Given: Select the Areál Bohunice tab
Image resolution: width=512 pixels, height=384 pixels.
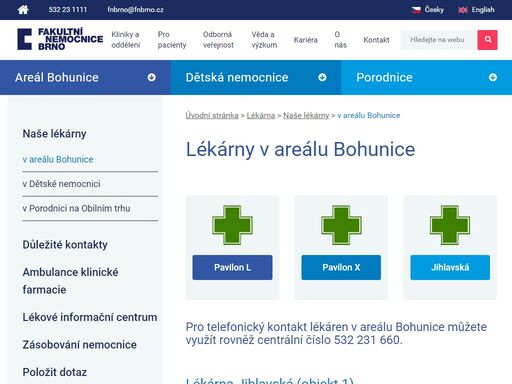Looking at the screenshot, I should (85, 77).
